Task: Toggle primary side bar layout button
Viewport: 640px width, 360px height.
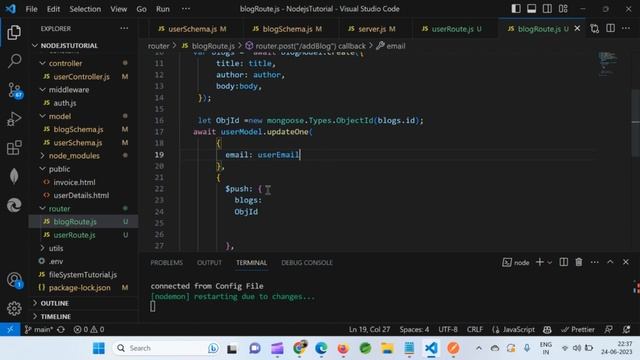Action: click(x=516, y=9)
